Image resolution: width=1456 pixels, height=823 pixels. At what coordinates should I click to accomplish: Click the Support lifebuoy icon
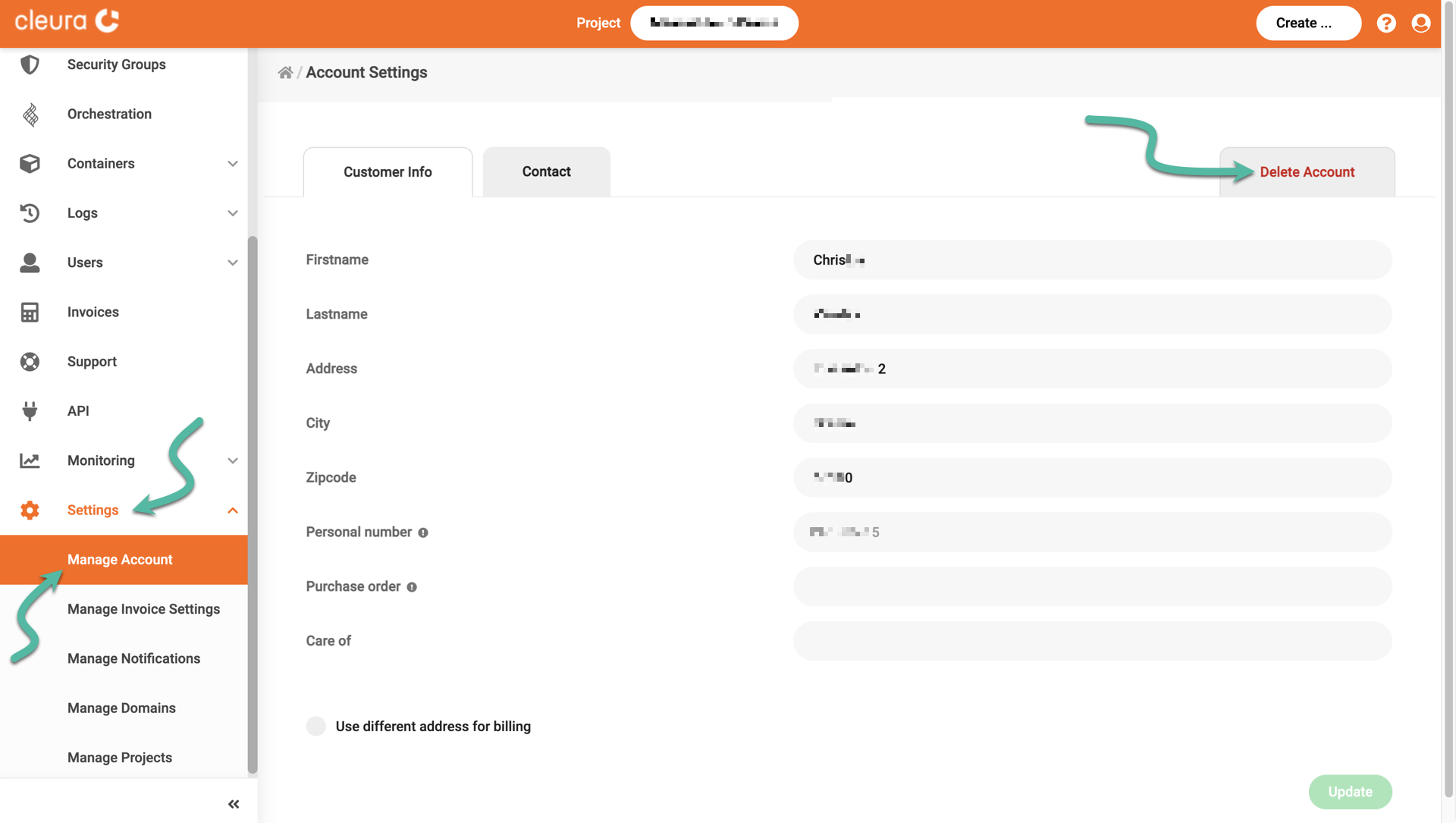coord(30,362)
